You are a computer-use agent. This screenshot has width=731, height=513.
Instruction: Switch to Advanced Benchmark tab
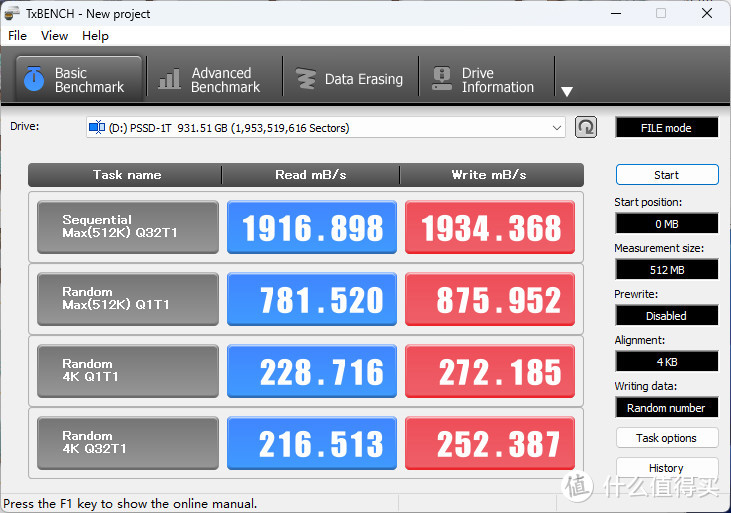214,79
